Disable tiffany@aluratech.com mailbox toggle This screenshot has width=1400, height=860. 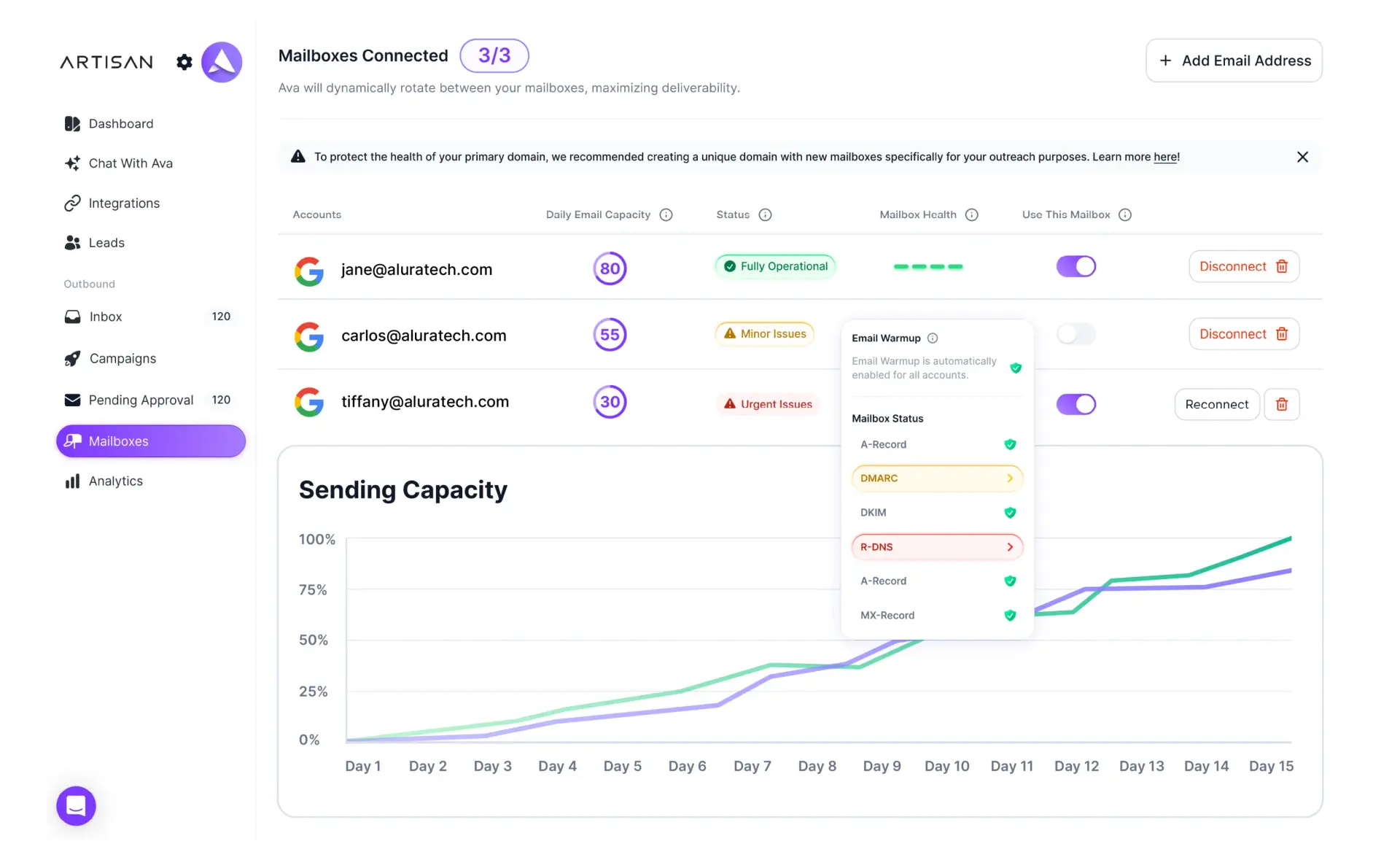(1076, 404)
